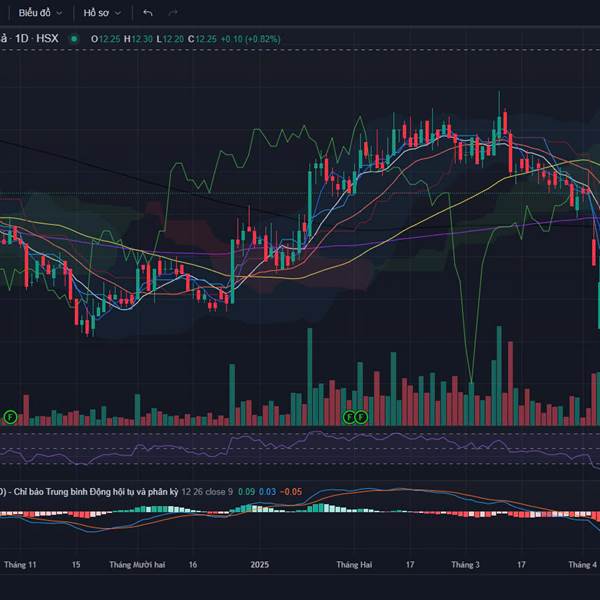Click the Tháng 11 time axis label
This screenshot has height=600, width=600.
20,565
